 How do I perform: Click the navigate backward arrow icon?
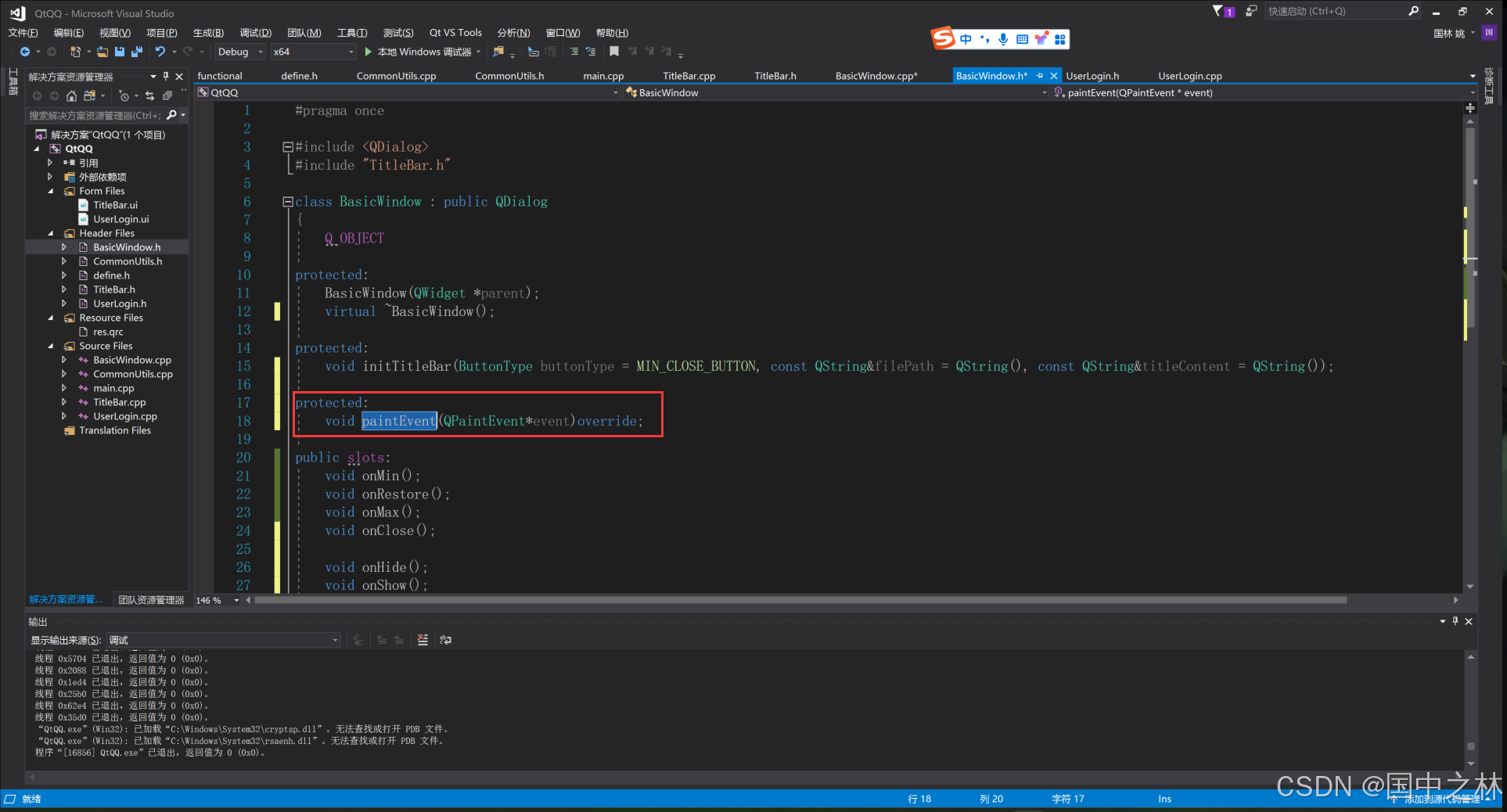coord(25,52)
